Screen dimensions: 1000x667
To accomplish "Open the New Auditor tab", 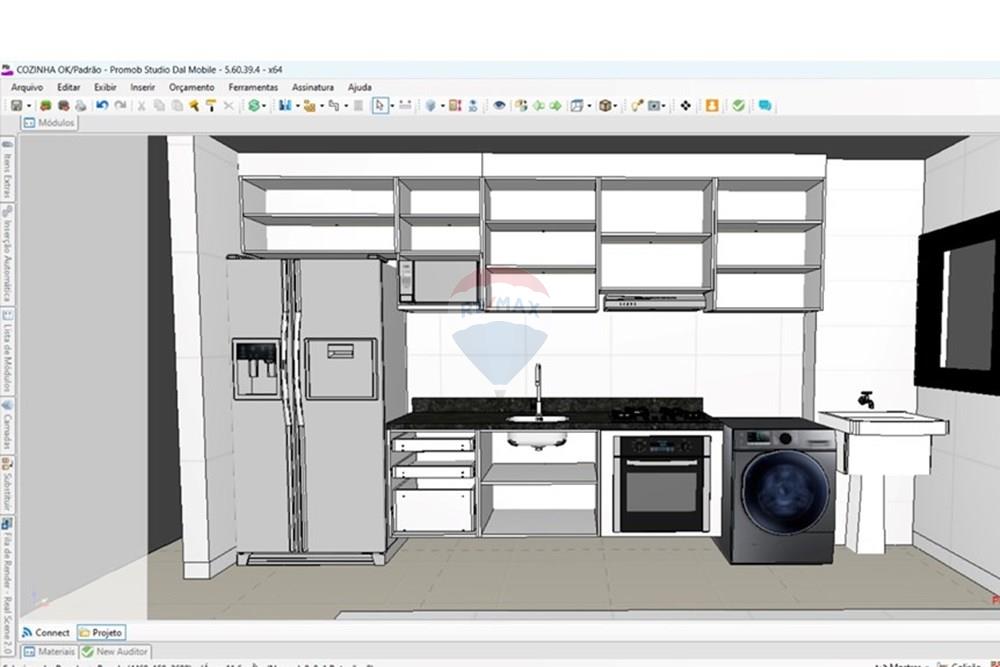I will (x=116, y=651).
